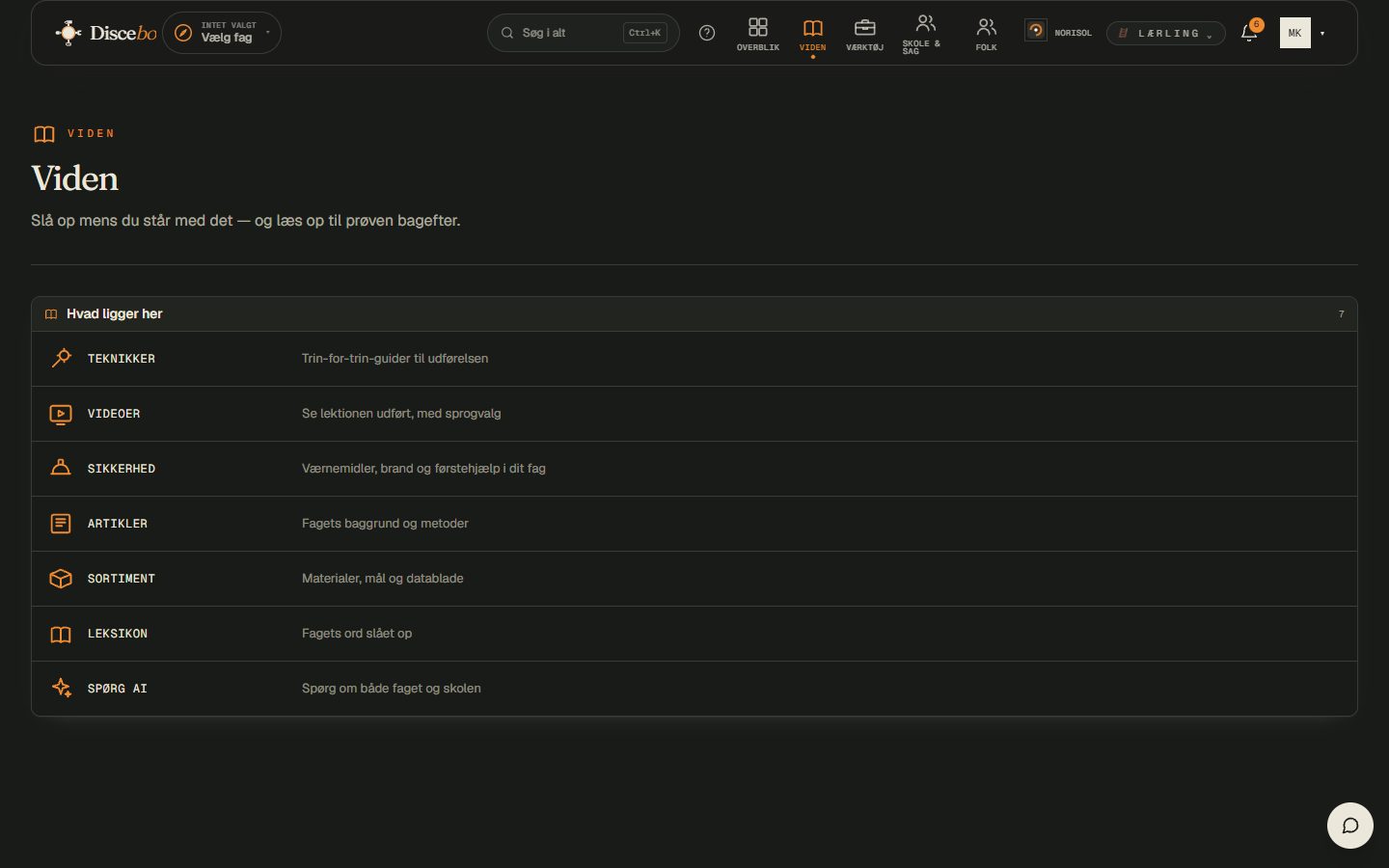Click the Værktøj briefcase icon
1389x868 pixels.
[x=865, y=27]
